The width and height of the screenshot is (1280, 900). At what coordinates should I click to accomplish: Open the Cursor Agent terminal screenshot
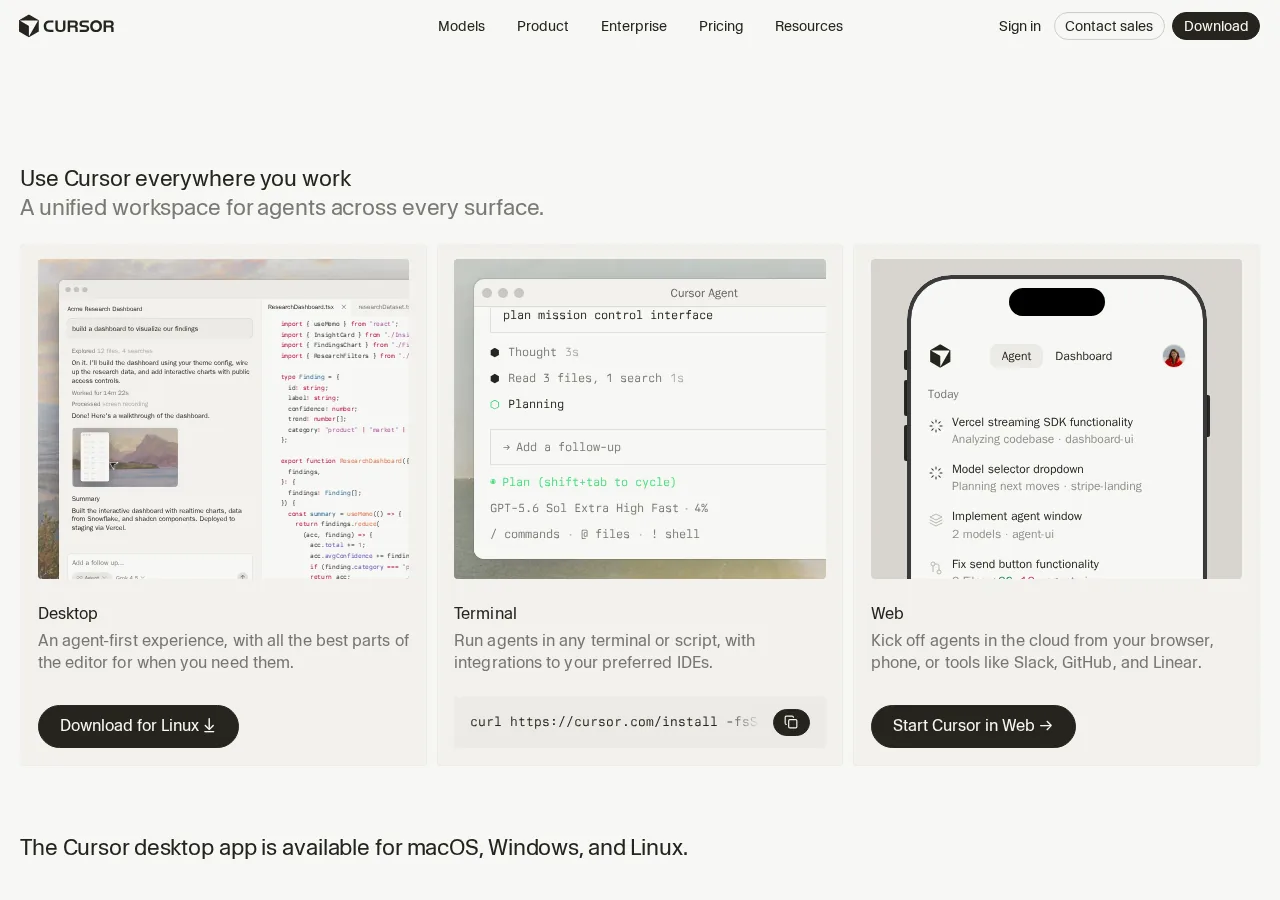click(x=640, y=419)
